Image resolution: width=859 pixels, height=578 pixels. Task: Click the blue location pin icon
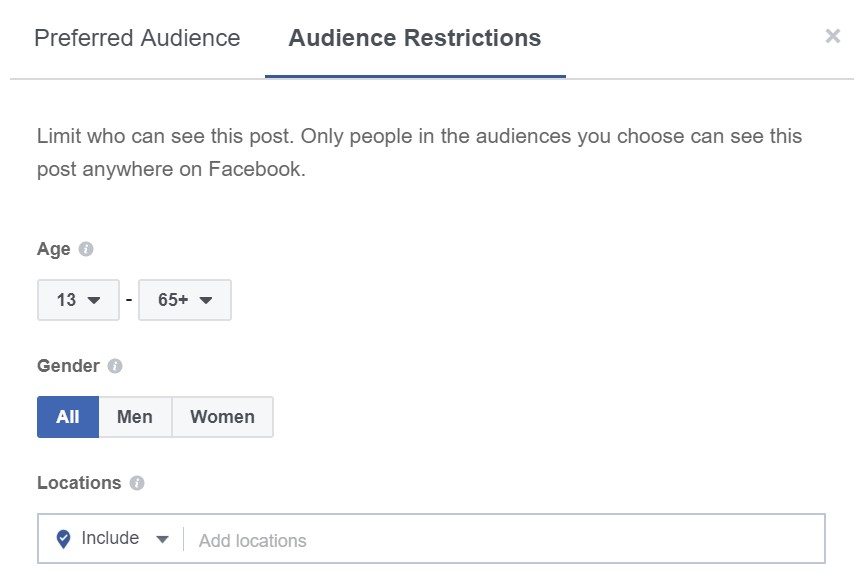(64, 539)
